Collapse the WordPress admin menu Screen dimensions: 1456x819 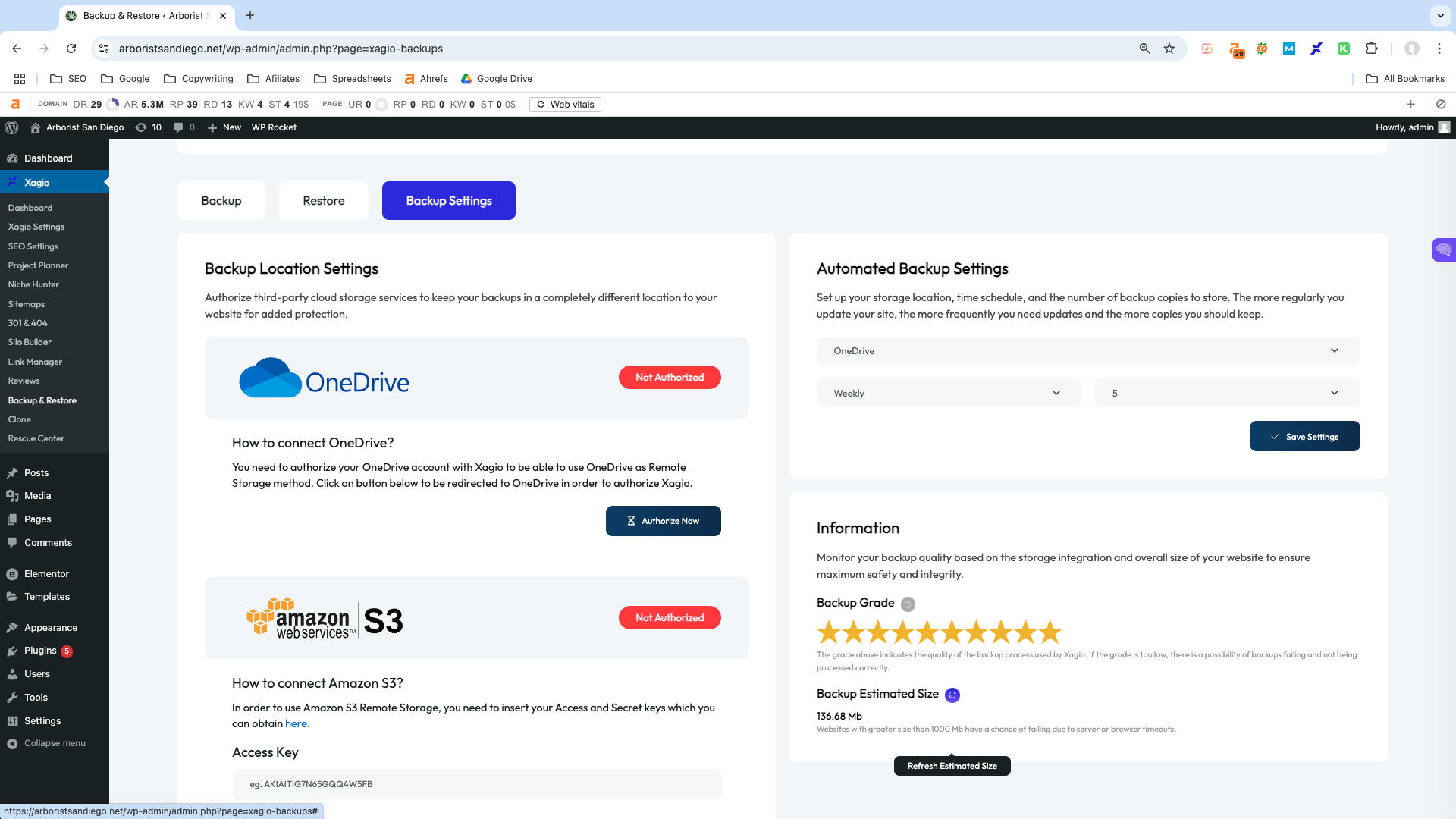(46, 744)
